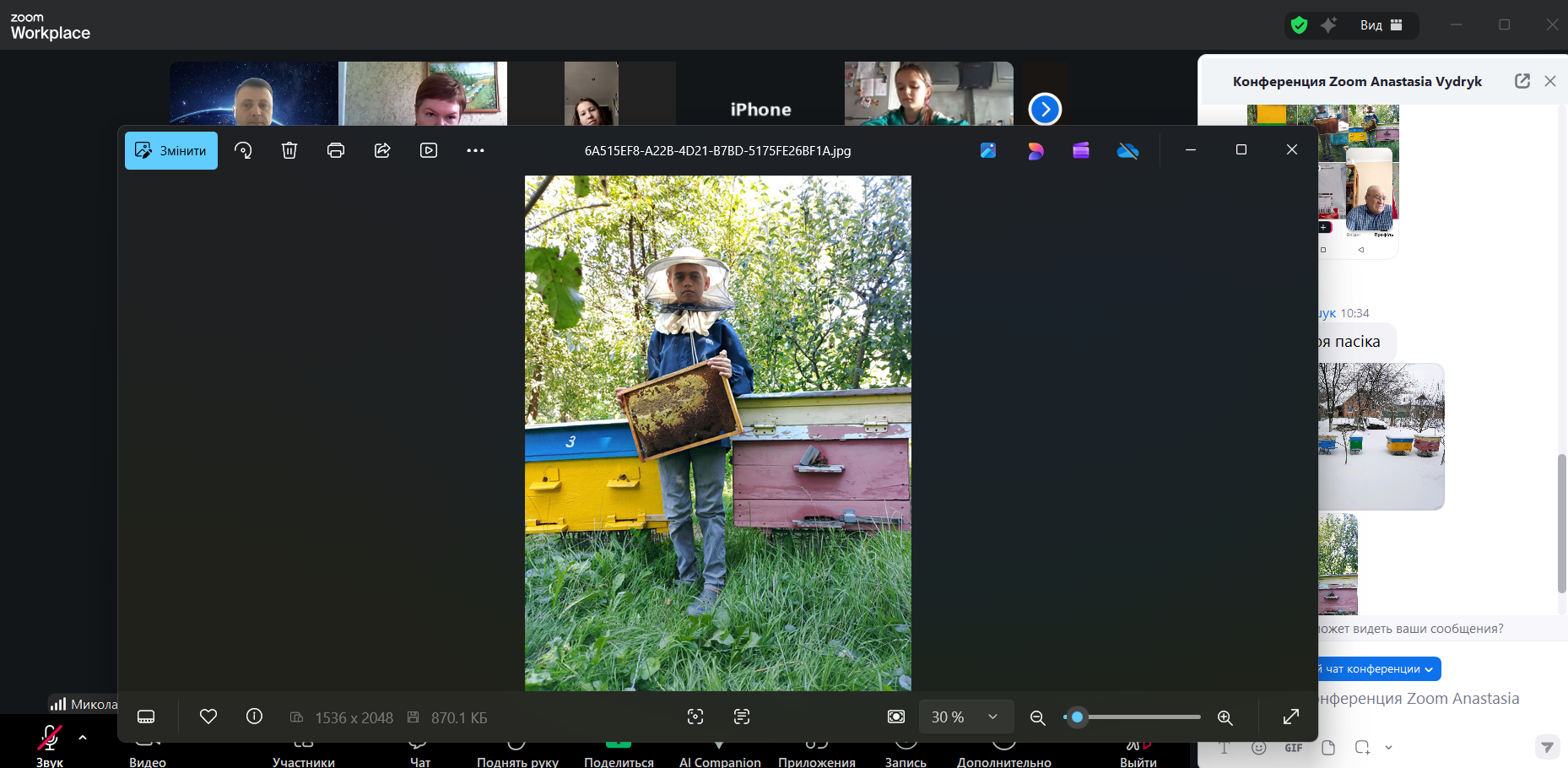
Task: Toggle the filmstrip view in Photos
Action: [x=146, y=717]
